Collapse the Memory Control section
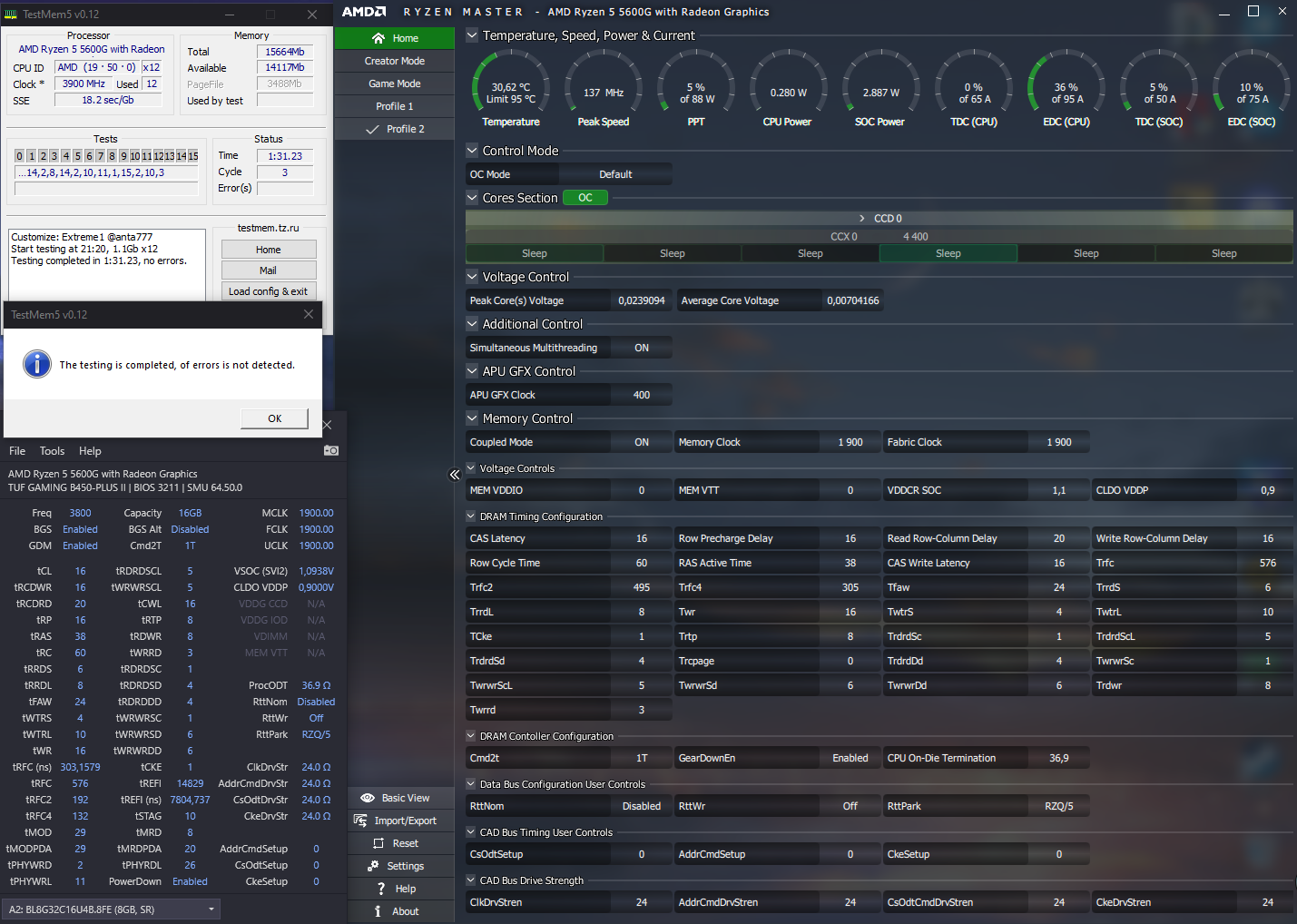 [x=472, y=418]
